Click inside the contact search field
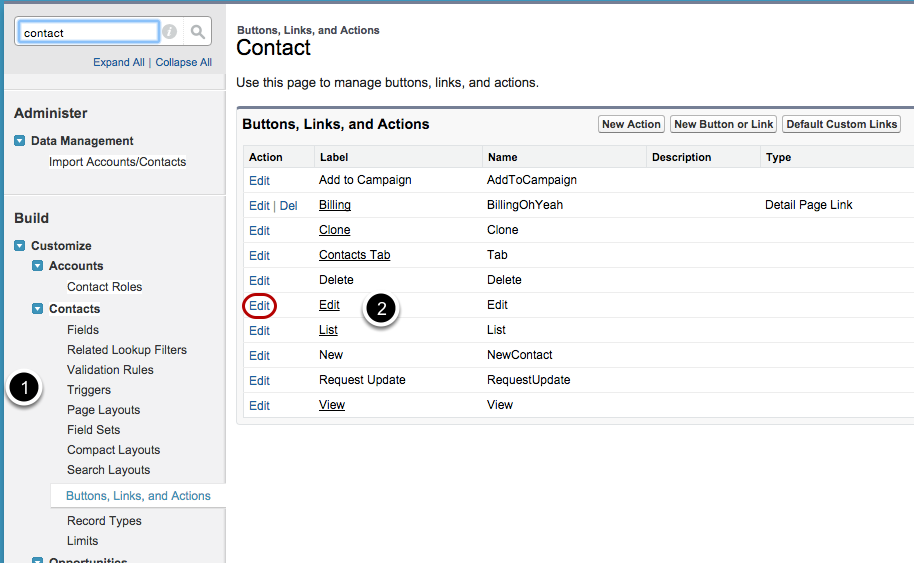914x563 pixels. point(88,32)
